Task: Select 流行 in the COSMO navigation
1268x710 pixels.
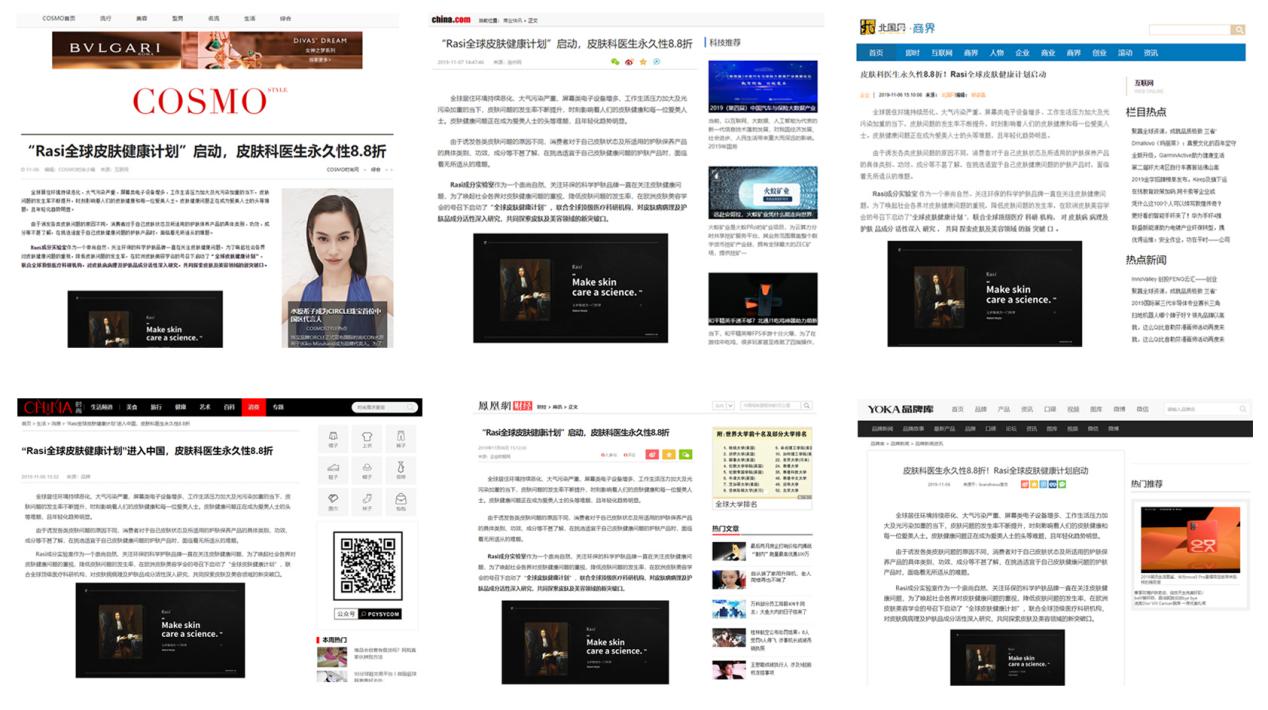Action: (x=106, y=18)
